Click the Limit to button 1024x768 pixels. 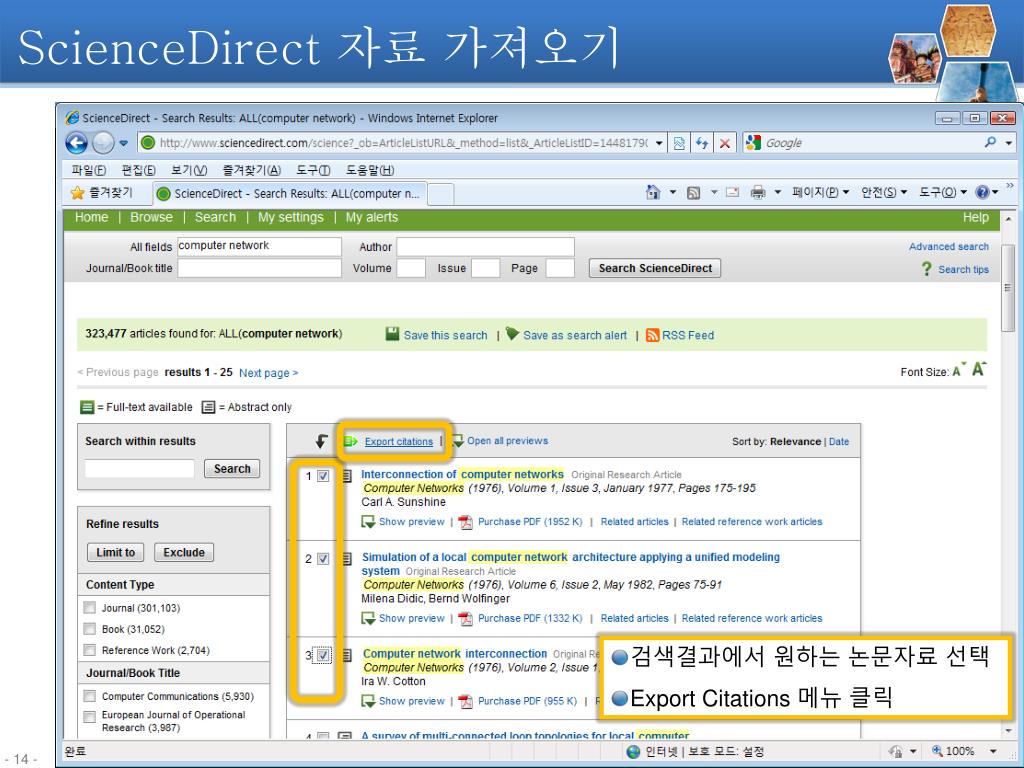pos(116,552)
